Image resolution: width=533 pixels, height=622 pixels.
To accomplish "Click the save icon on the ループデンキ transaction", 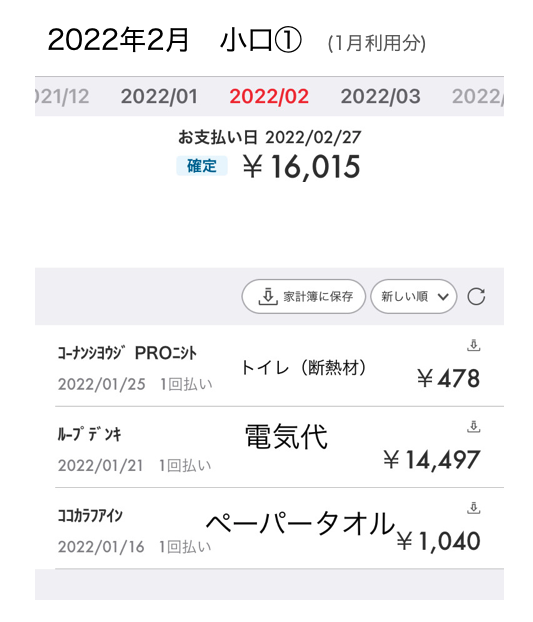I will [474, 427].
